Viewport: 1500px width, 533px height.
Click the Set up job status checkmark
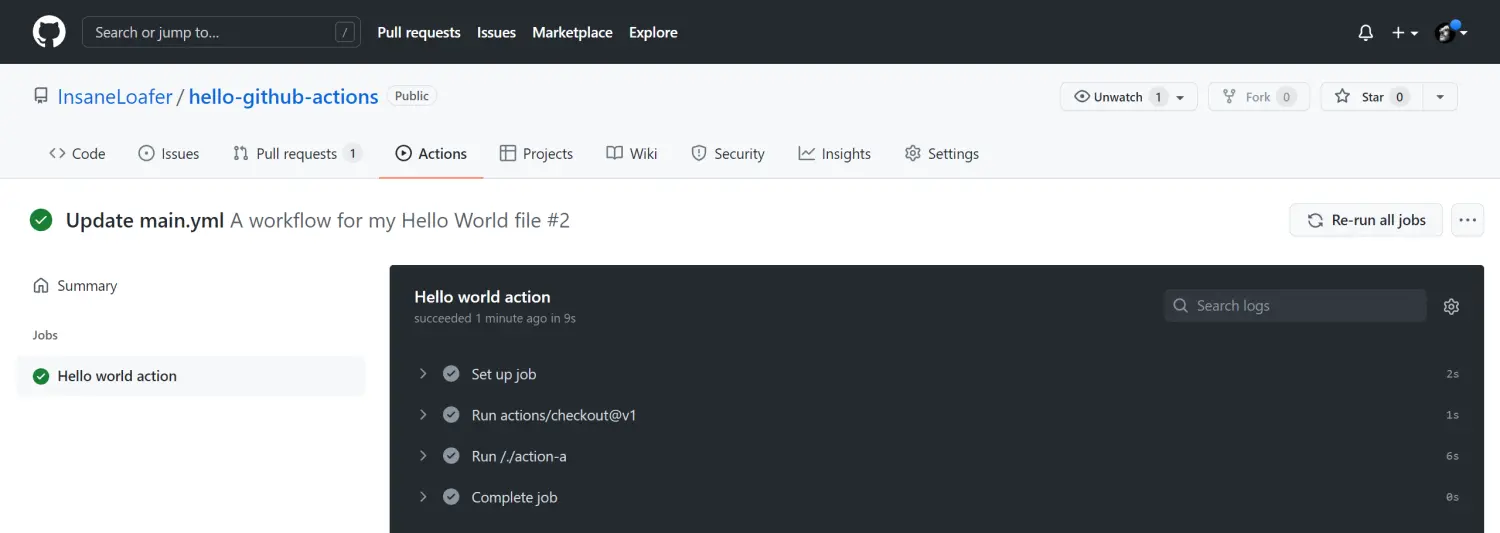[451, 374]
